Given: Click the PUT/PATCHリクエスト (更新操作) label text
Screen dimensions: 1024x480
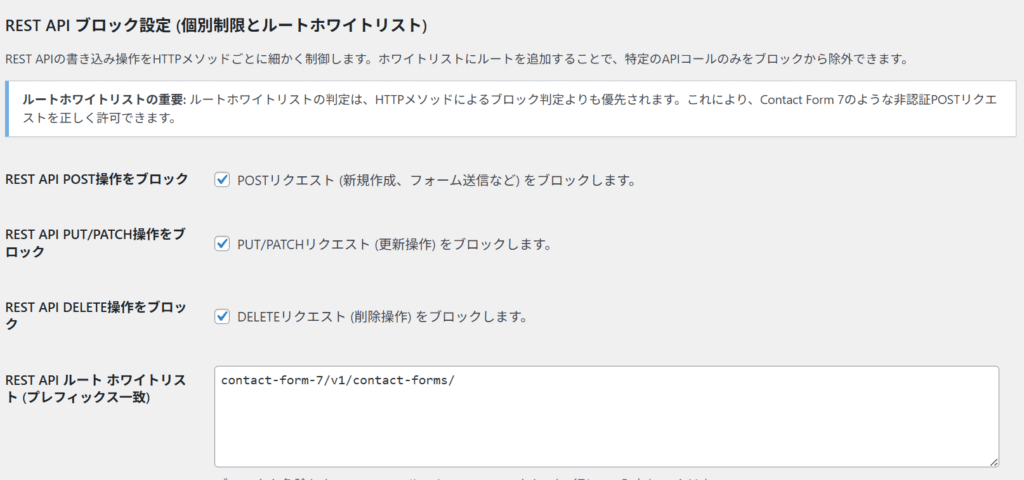Looking at the screenshot, I should click(393, 244).
